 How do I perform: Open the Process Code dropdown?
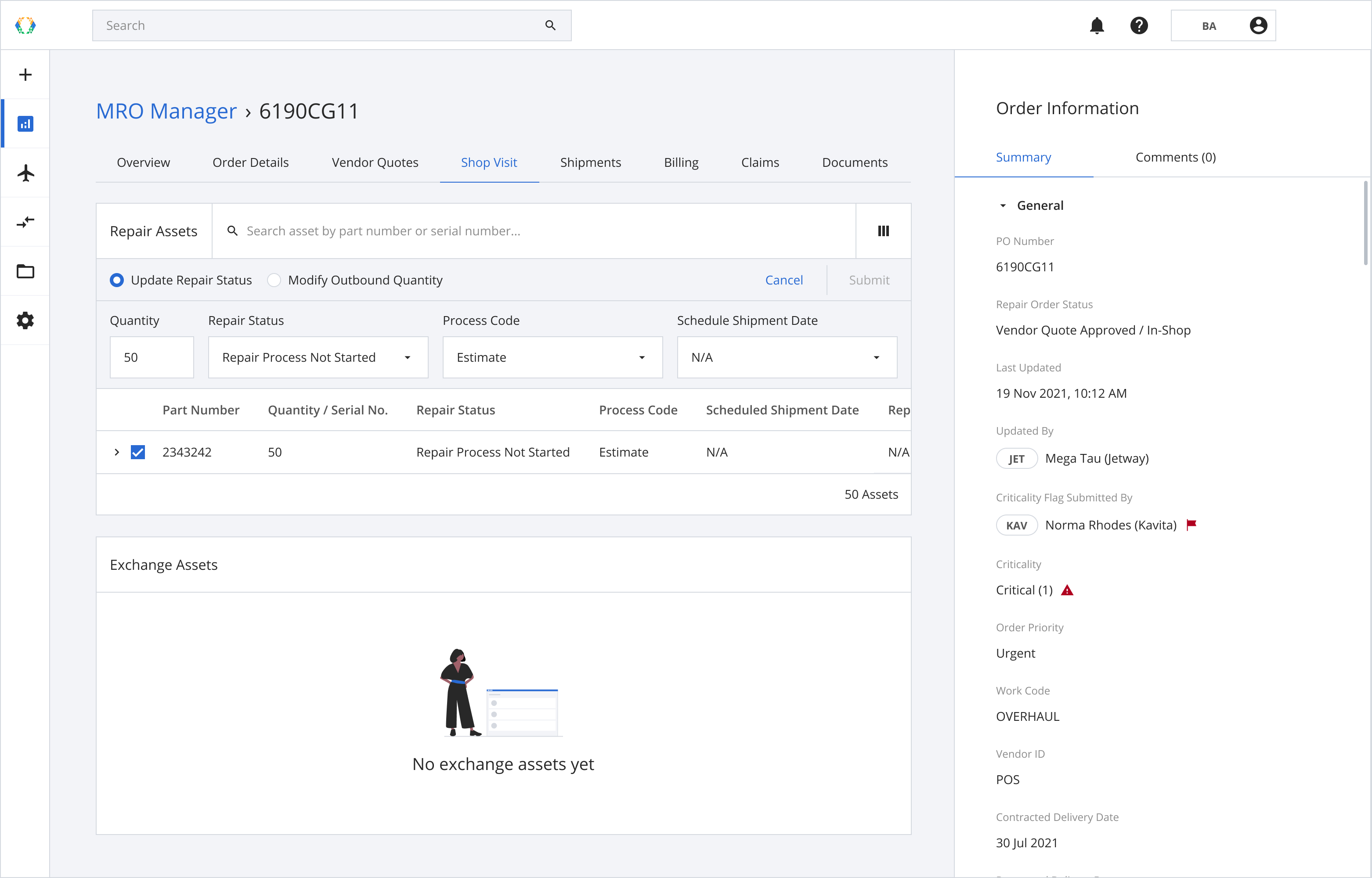552,357
